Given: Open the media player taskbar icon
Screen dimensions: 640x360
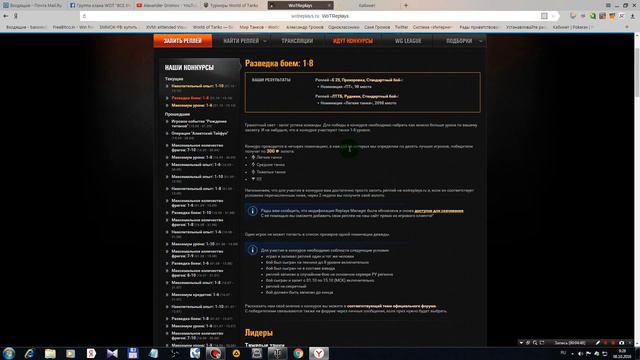Looking at the screenshot, I should tap(71, 353).
